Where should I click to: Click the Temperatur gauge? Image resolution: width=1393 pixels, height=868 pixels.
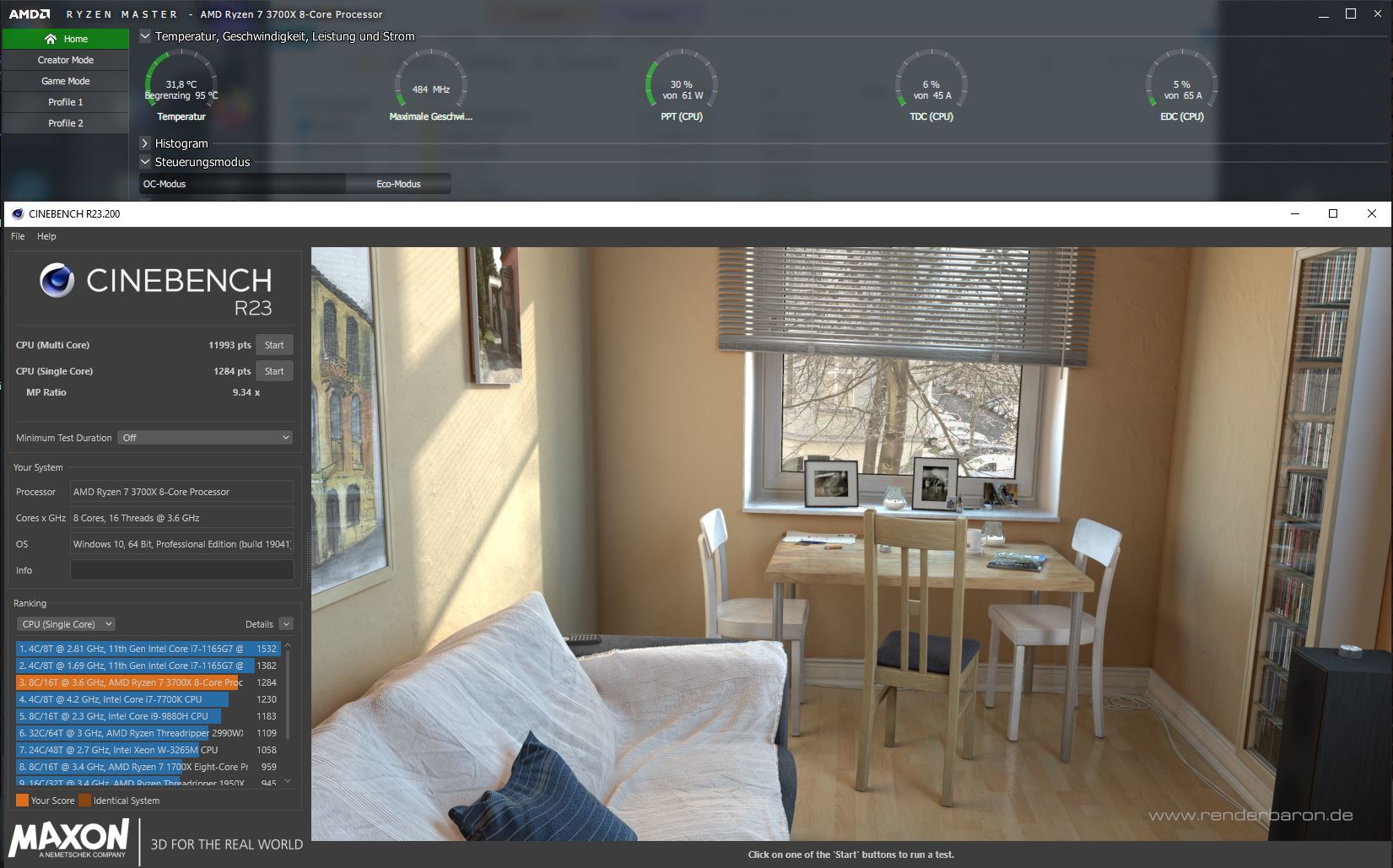click(x=181, y=85)
